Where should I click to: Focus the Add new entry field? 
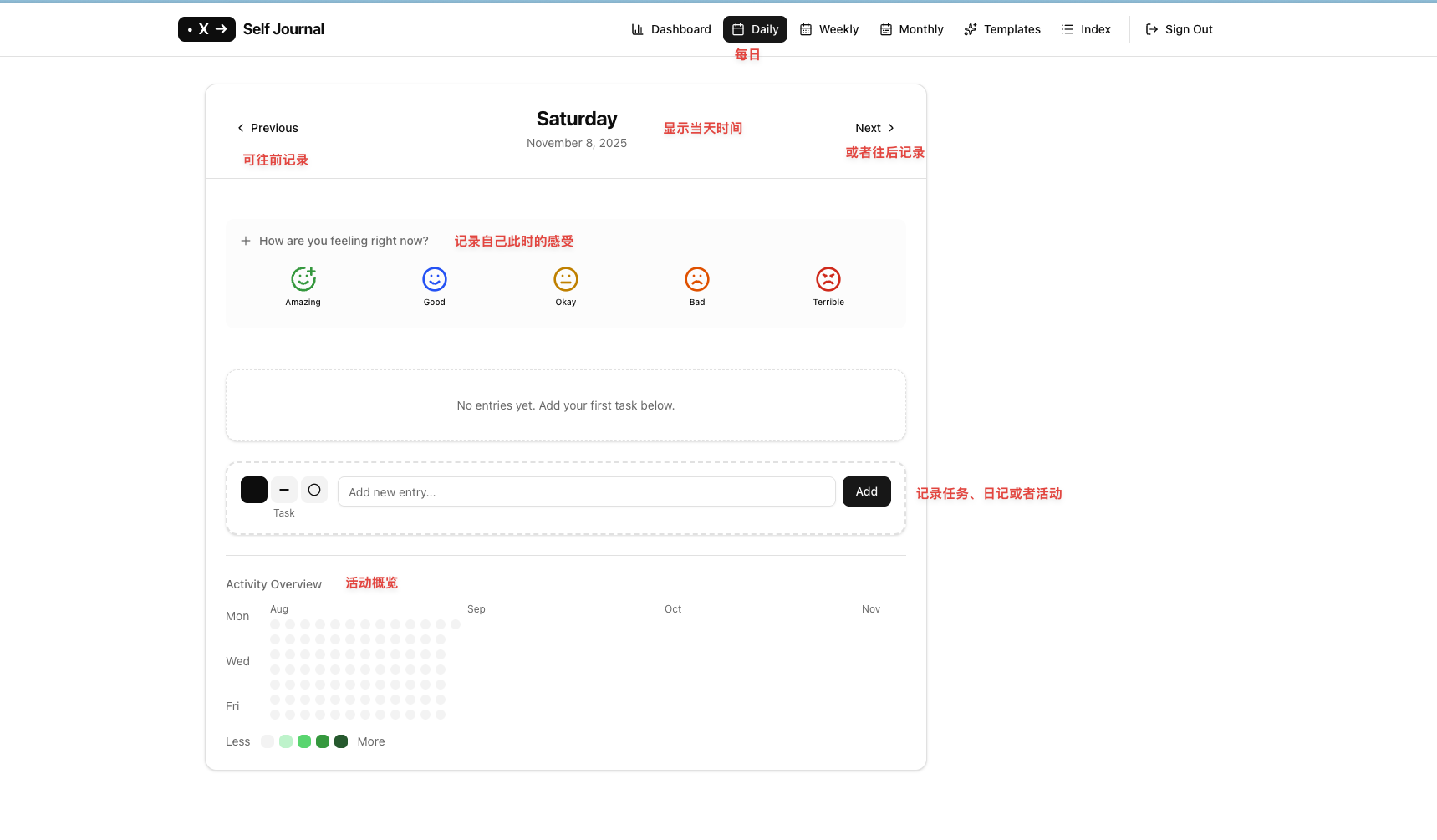[587, 491]
